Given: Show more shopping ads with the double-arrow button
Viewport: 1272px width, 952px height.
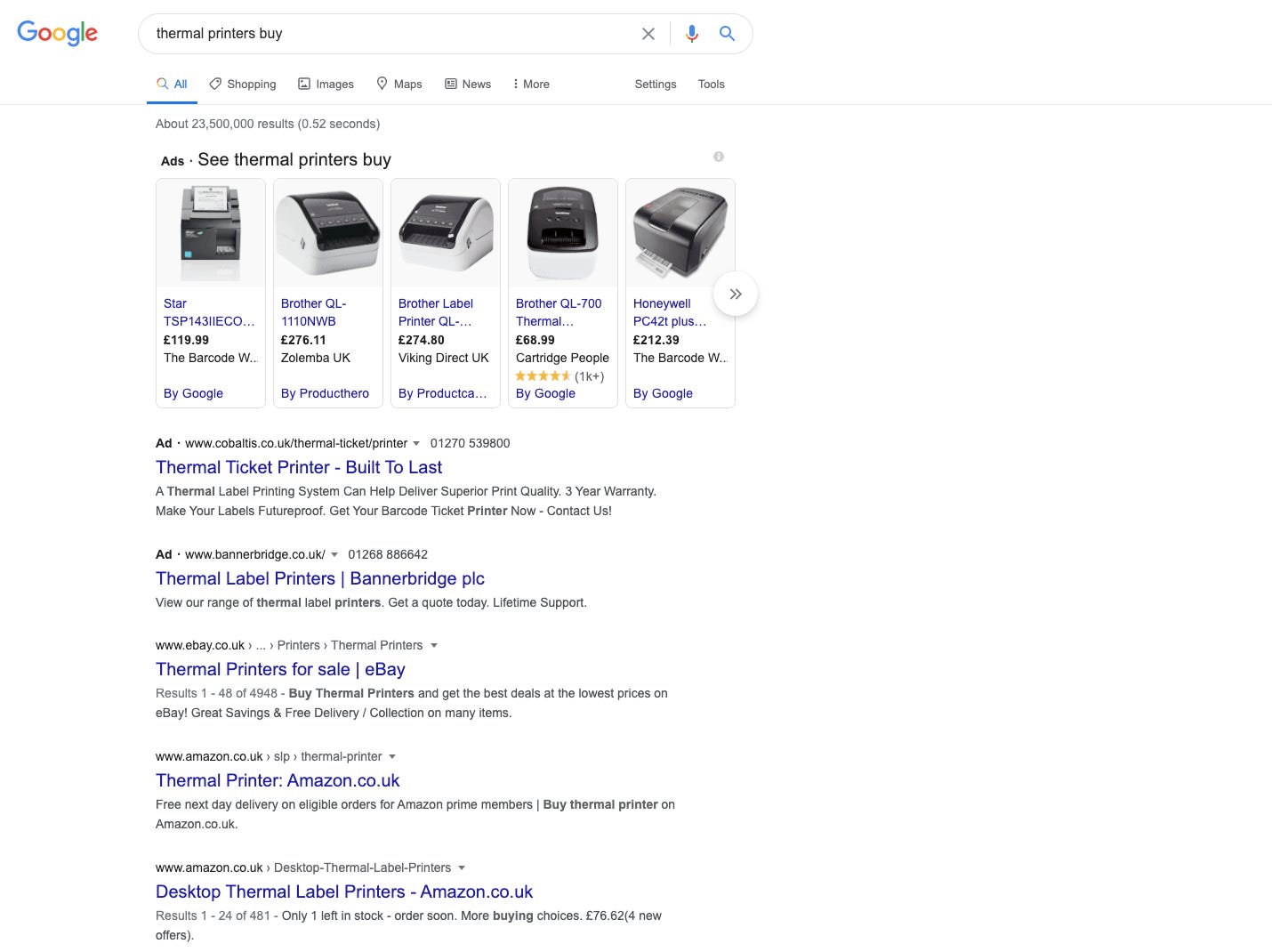Looking at the screenshot, I should [x=736, y=294].
